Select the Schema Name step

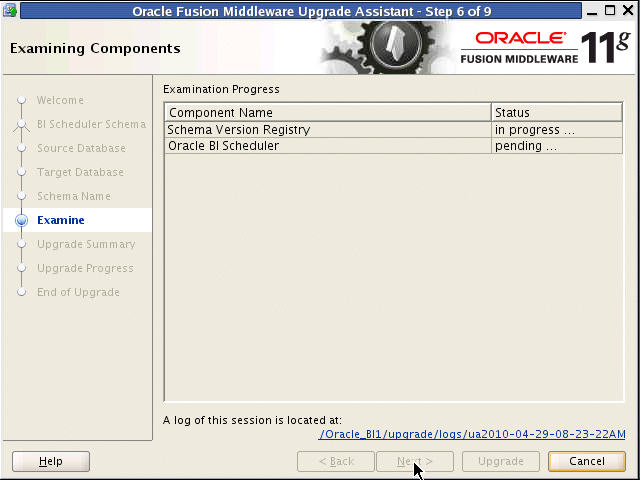coord(74,196)
